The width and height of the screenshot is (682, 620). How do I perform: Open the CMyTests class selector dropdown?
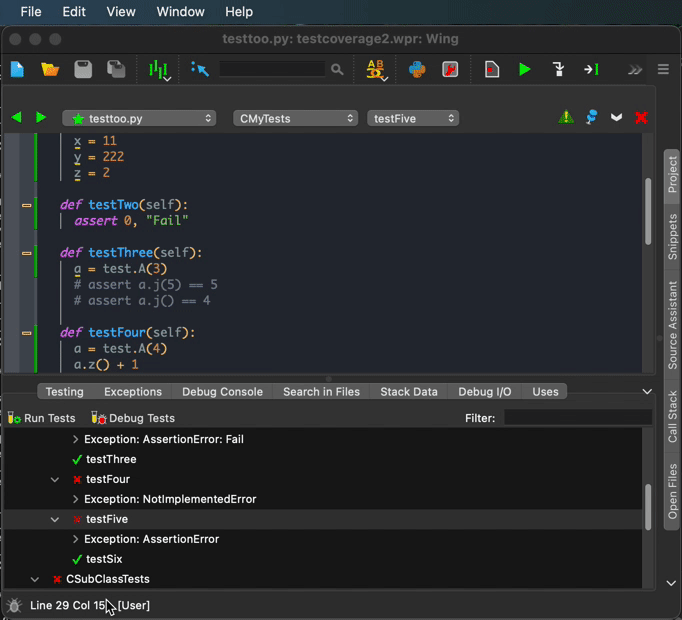click(x=295, y=118)
